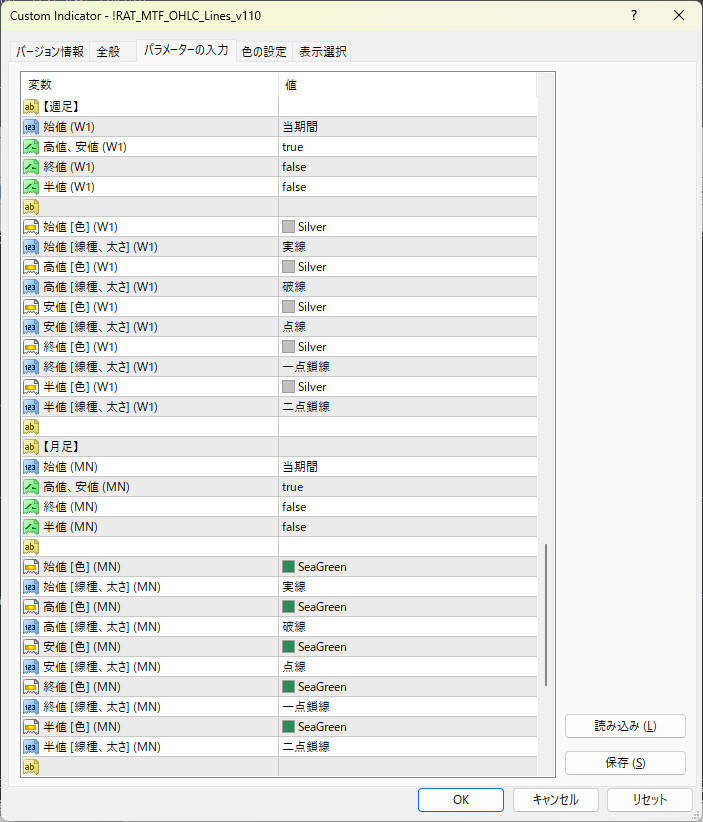Click the boolean icon beside 高値、安値 (W1)
703x822 pixels.
(x=31, y=147)
